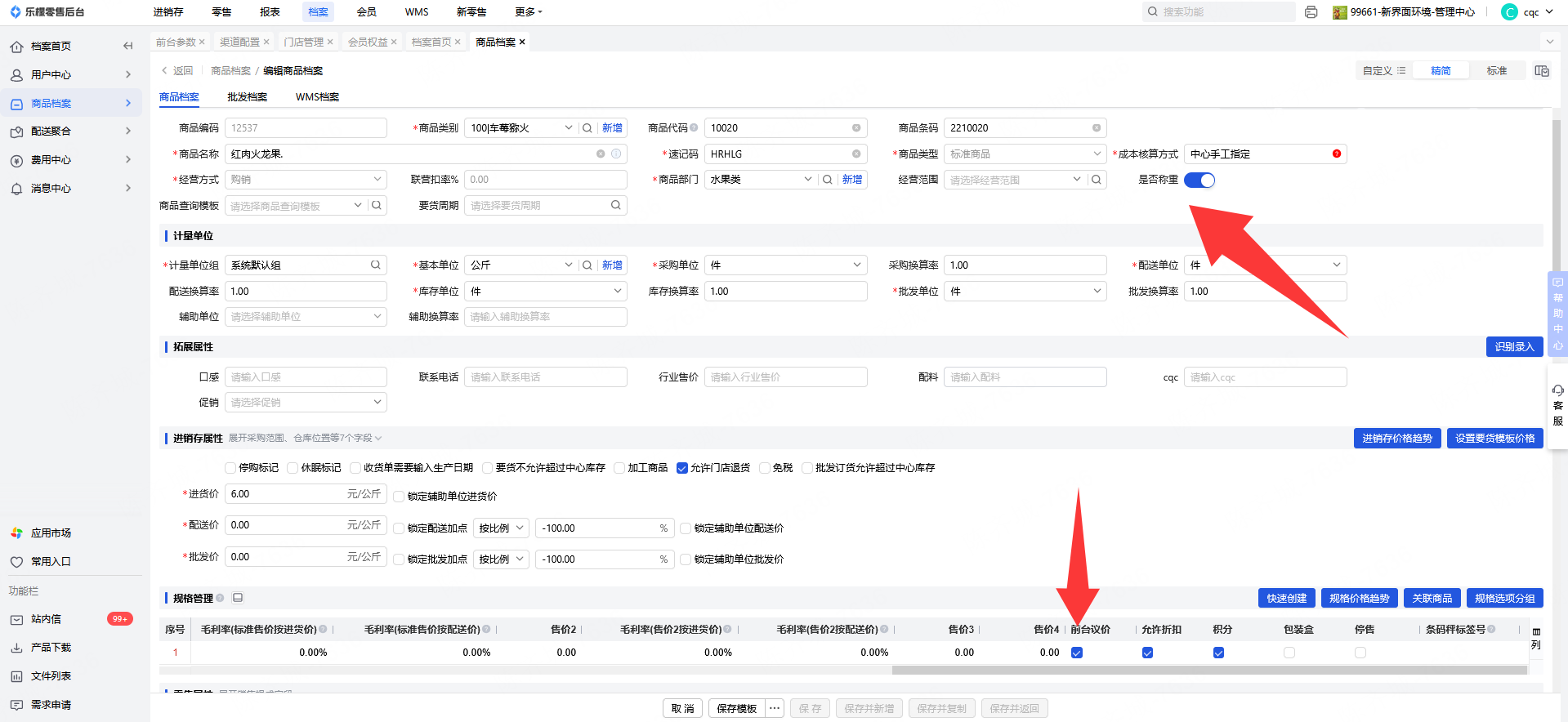Open 需求申请 icon in sidebar
The width and height of the screenshot is (1568, 722).
16,705
